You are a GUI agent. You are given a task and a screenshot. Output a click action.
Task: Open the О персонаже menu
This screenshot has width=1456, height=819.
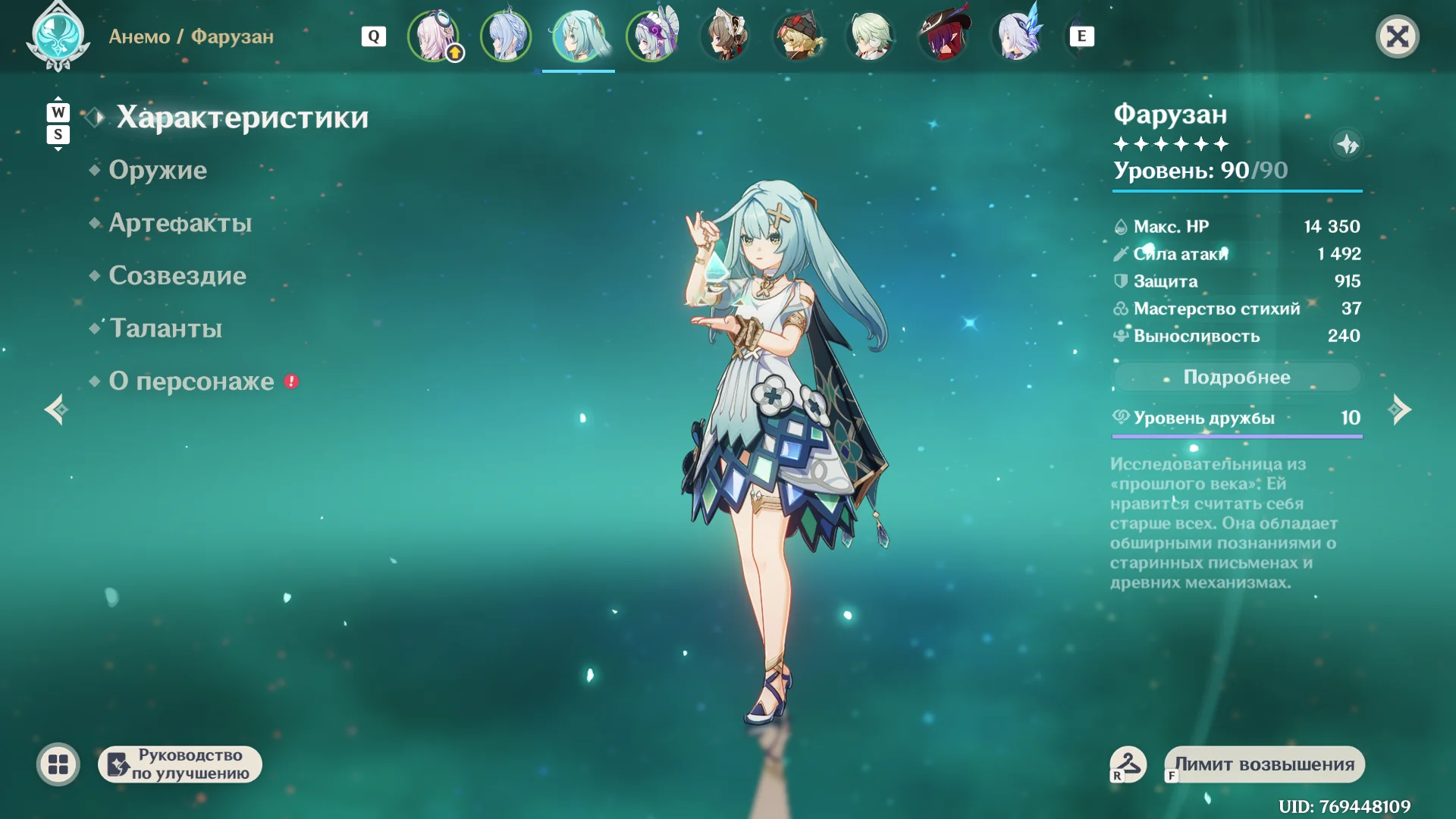[x=191, y=381]
